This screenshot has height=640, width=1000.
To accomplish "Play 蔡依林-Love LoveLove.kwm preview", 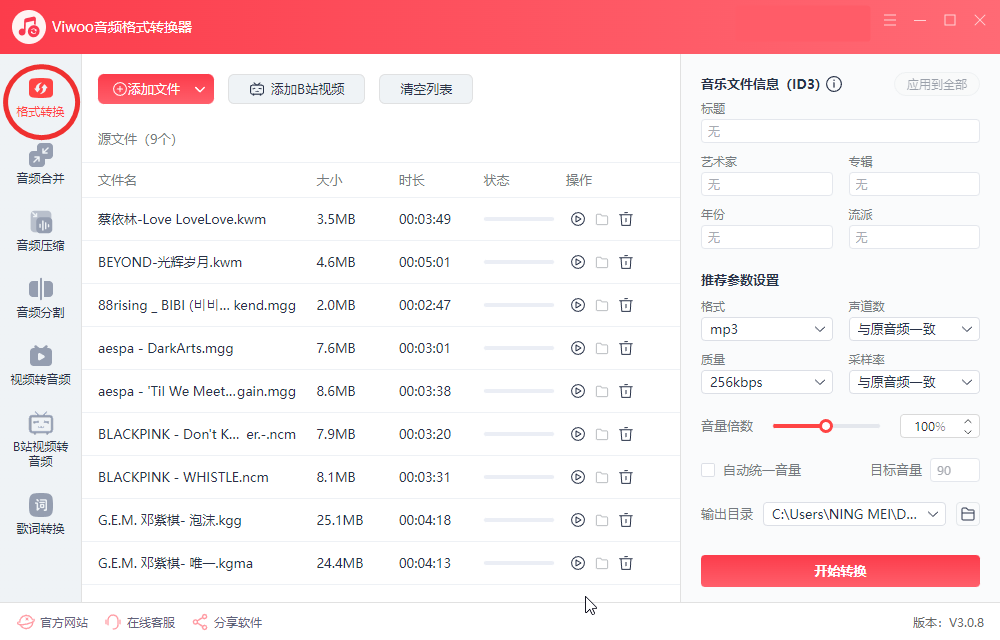I will [x=578, y=219].
